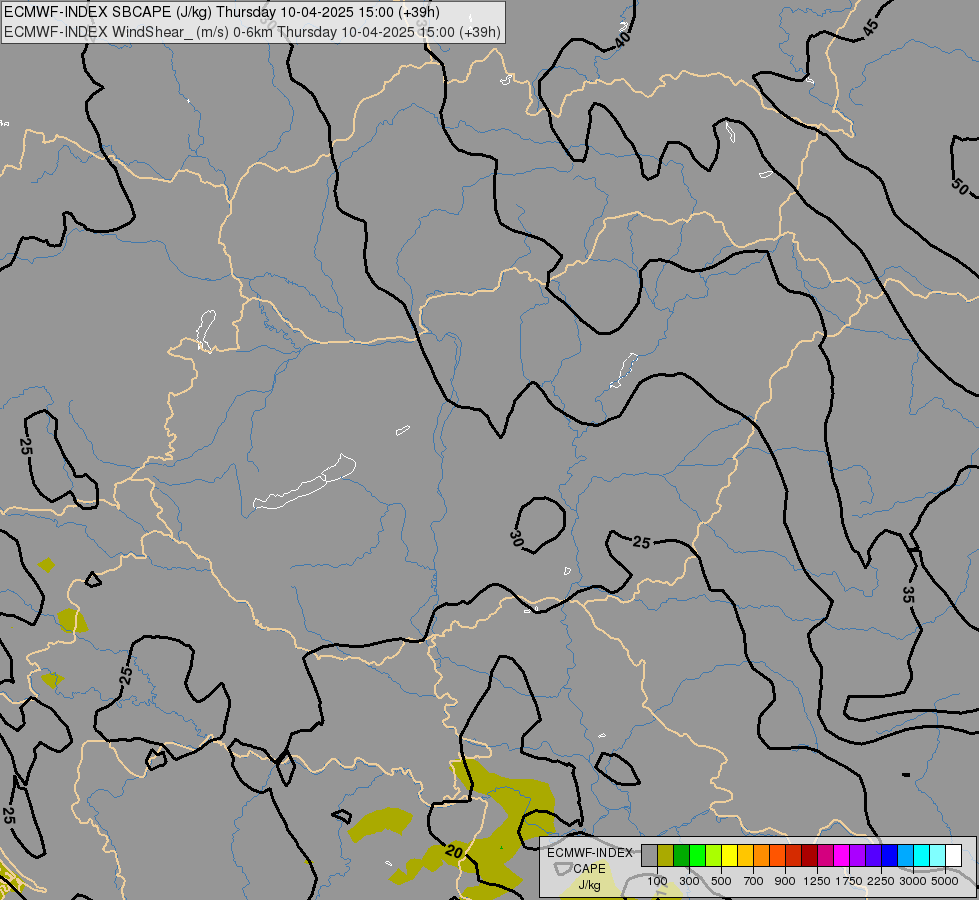Click the WindShear 0-6km title line
Viewport: 979px width, 900px height.
click(x=252, y=32)
